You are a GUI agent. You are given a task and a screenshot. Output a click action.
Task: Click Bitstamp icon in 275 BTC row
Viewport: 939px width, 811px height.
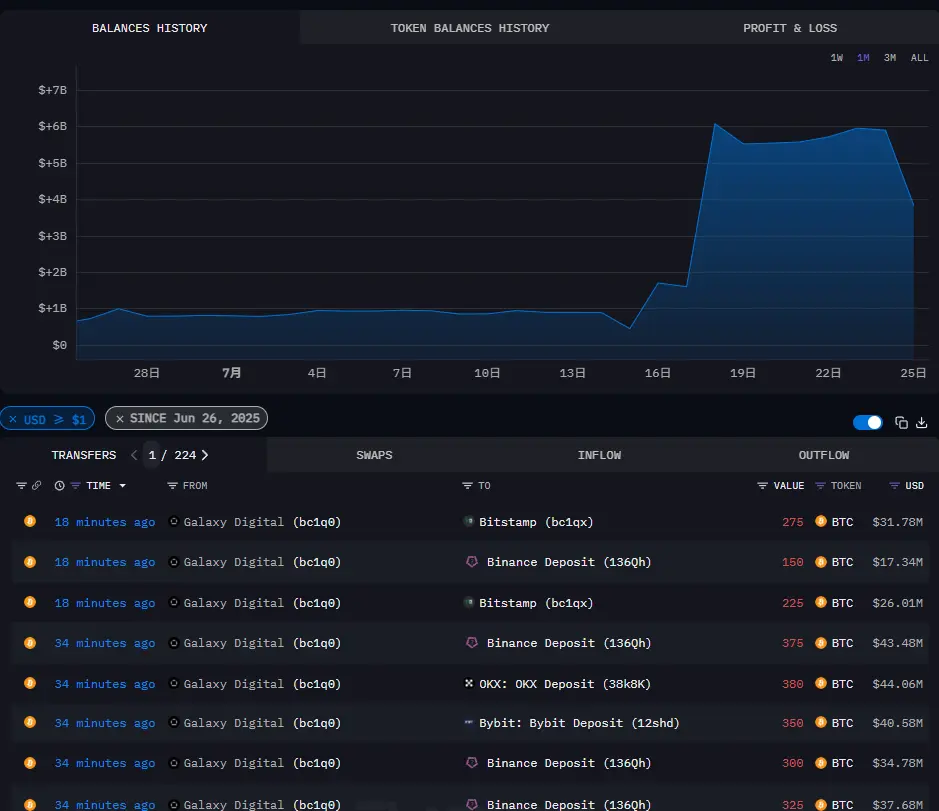(469, 521)
